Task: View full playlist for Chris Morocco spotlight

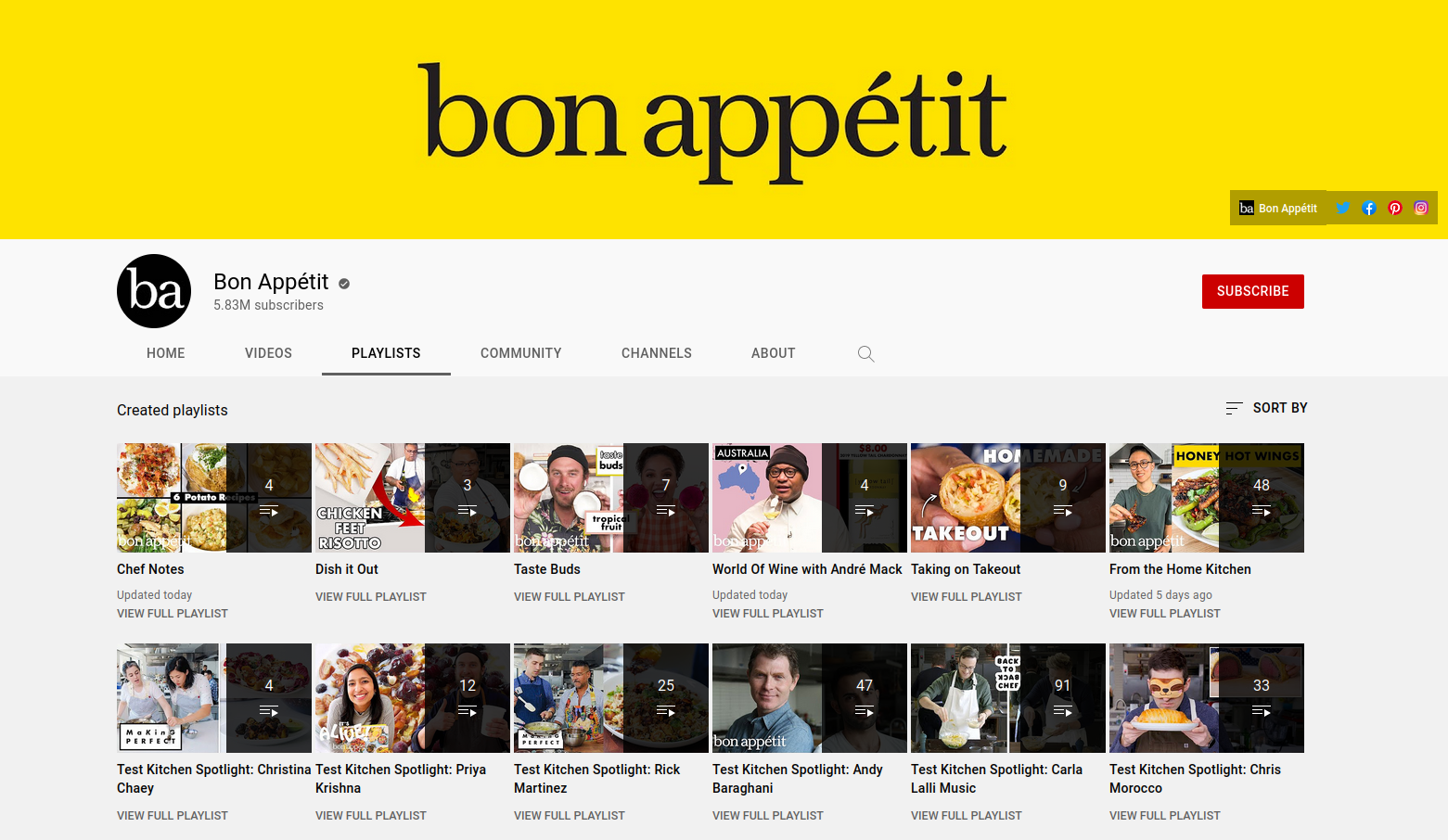Action: pos(1165,816)
